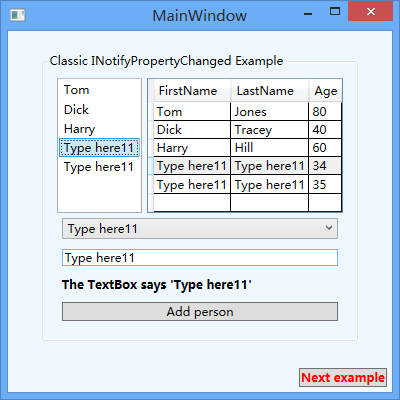Go to the Next example button
Viewport: 400px width, 400px height.
click(x=343, y=378)
